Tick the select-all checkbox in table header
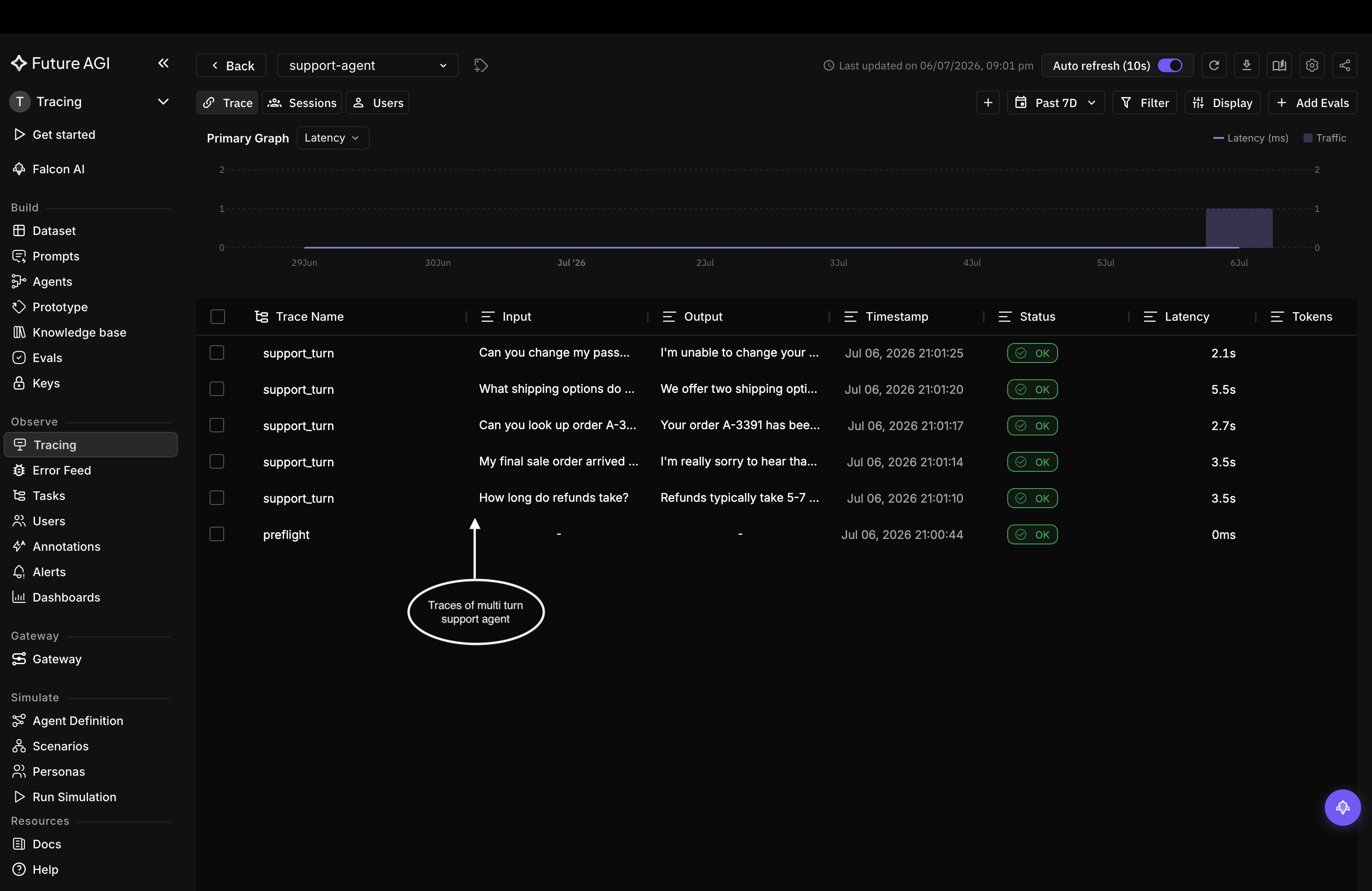1372x891 pixels. (x=217, y=316)
